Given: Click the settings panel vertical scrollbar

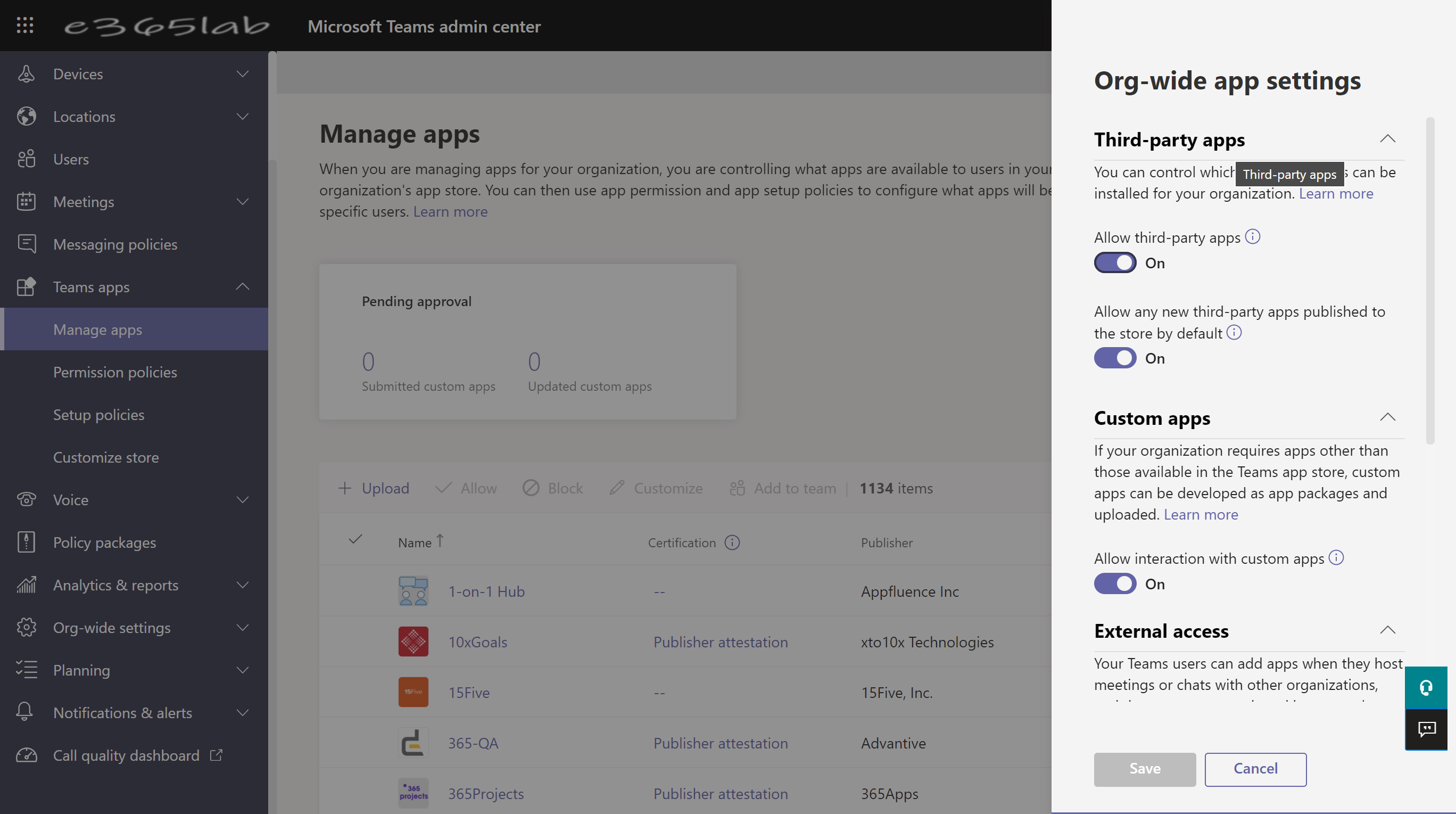Looking at the screenshot, I should pyautogui.click(x=1430, y=281).
